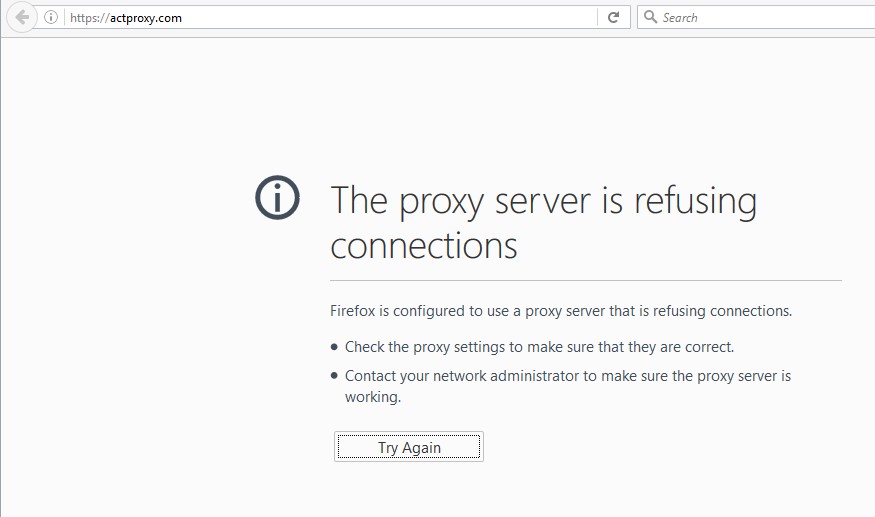Viewport: 875px width, 517px height.
Task: Click the bullet dot before "Contact your network"
Action: pos(334,376)
